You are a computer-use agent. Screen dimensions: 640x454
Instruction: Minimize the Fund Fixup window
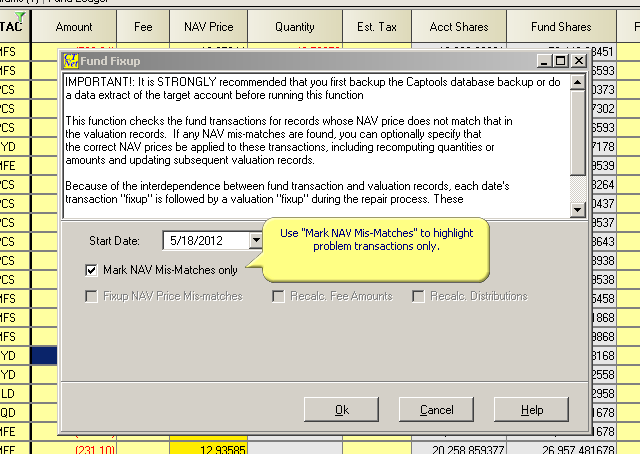coord(543,62)
